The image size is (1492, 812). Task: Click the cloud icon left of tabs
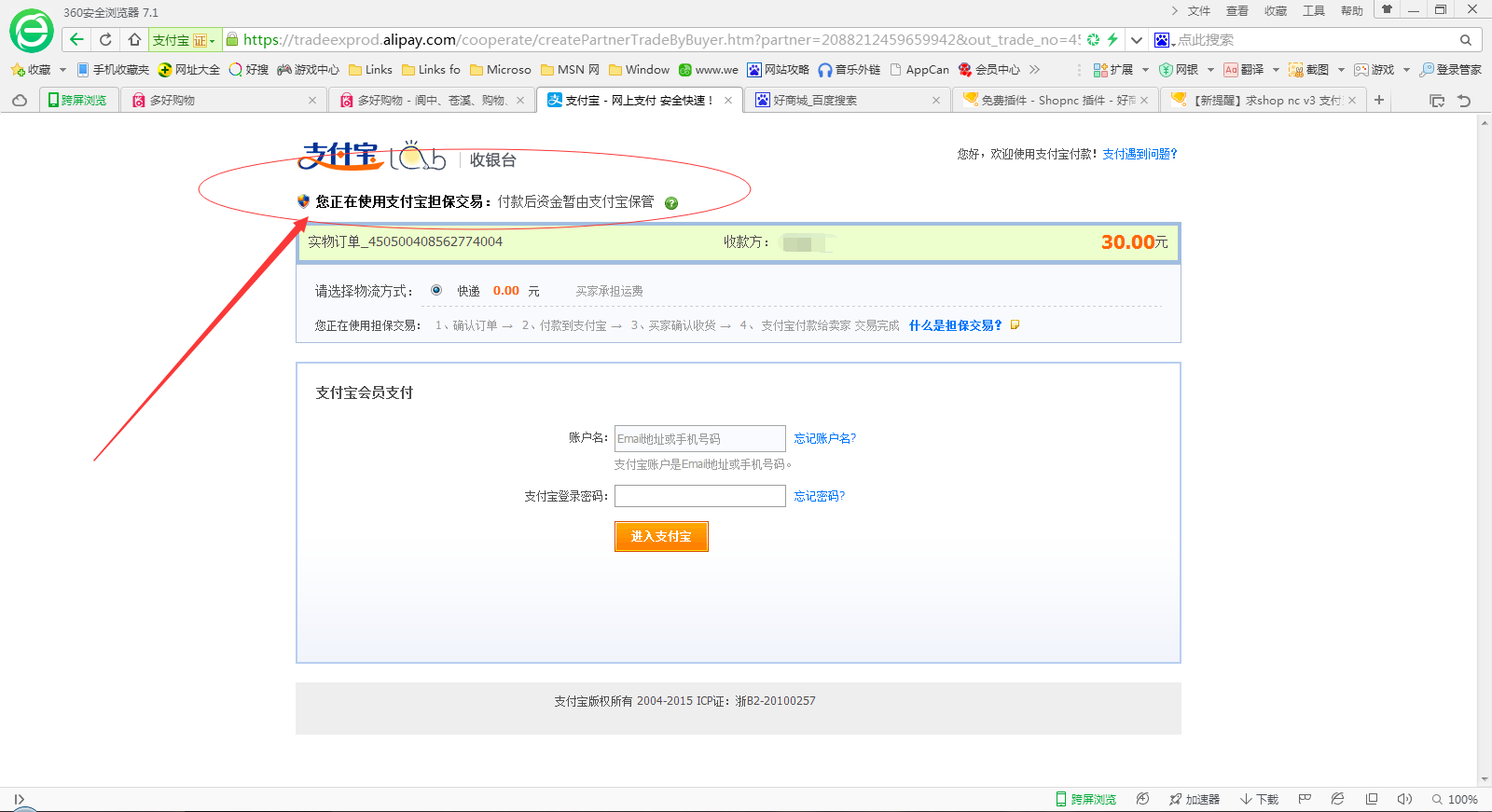[20, 100]
